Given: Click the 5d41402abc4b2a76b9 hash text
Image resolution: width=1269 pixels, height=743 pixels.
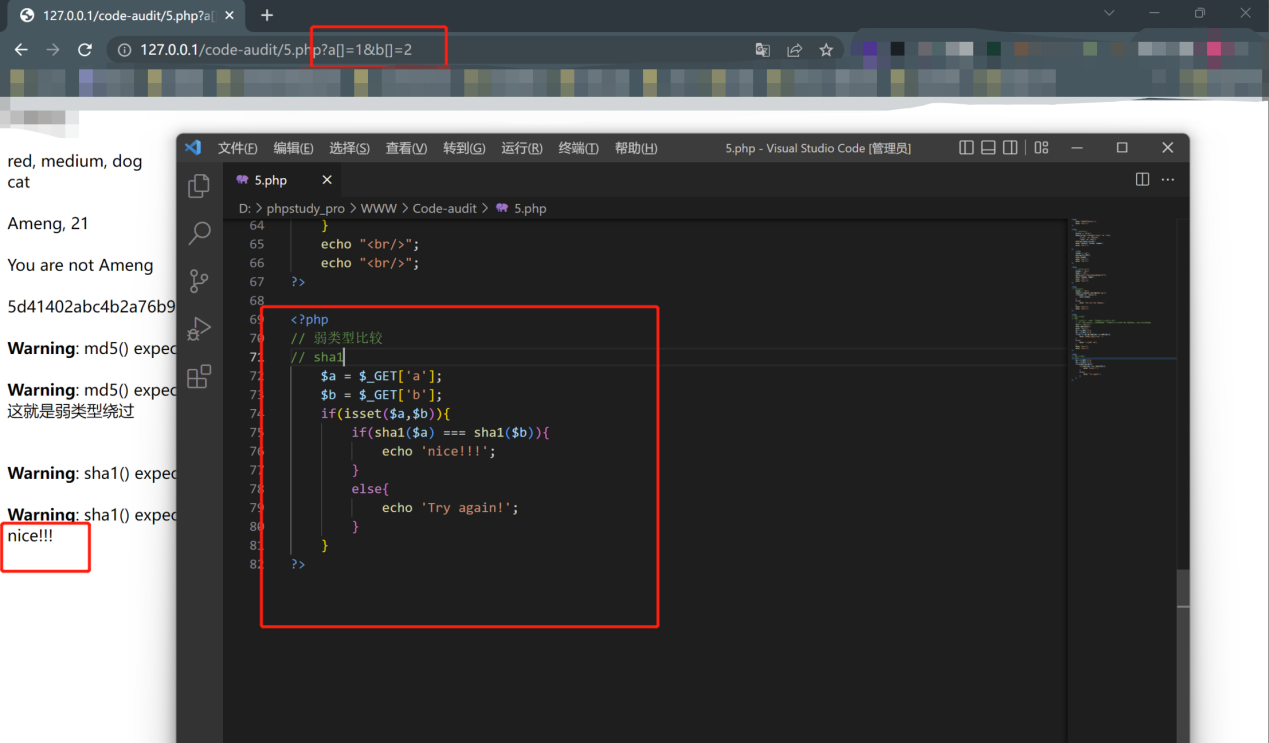Looking at the screenshot, I should [x=92, y=306].
